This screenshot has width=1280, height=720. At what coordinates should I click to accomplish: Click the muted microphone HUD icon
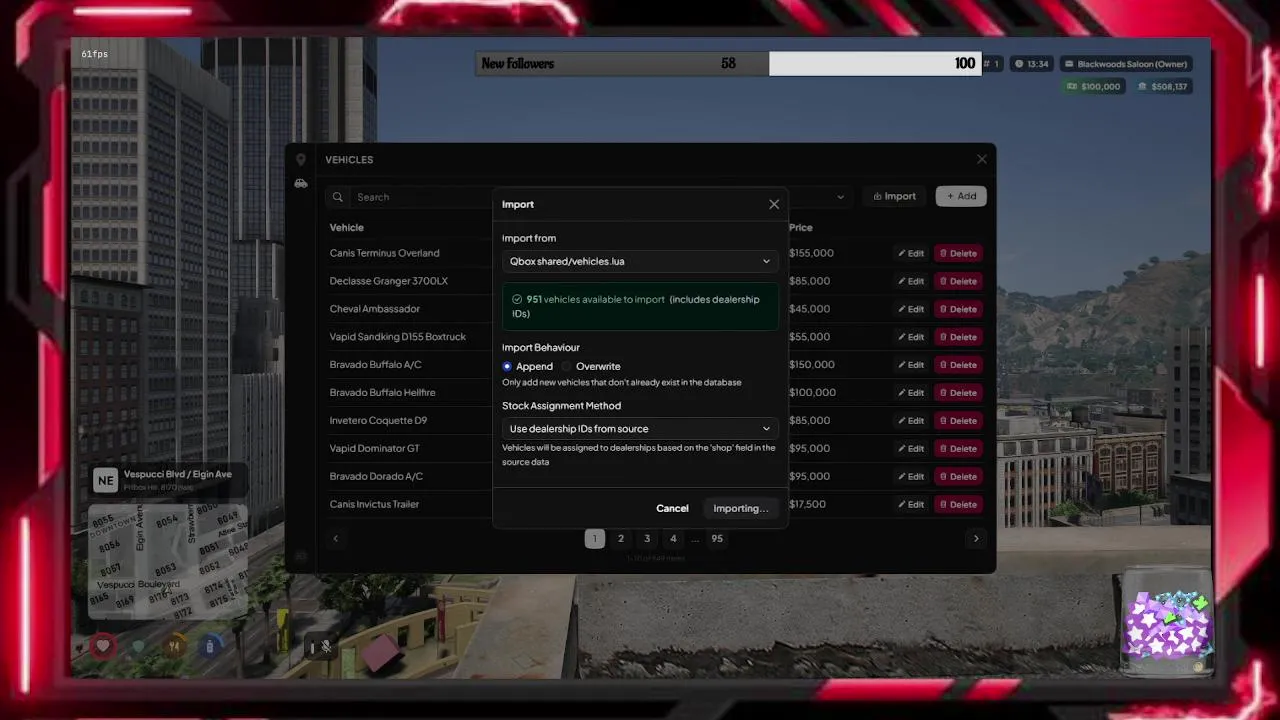pos(325,647)
